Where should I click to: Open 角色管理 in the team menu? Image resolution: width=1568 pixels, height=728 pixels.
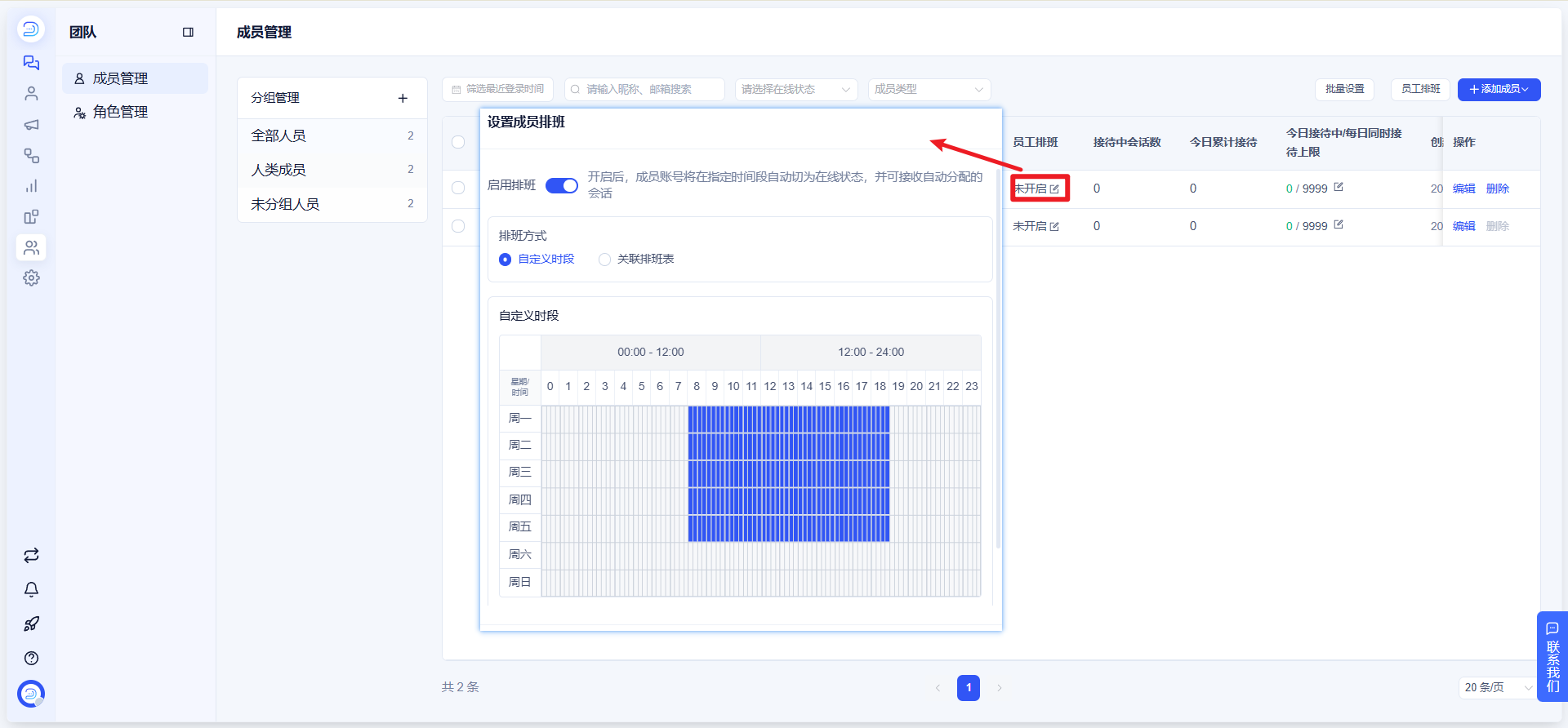[135, 112]
